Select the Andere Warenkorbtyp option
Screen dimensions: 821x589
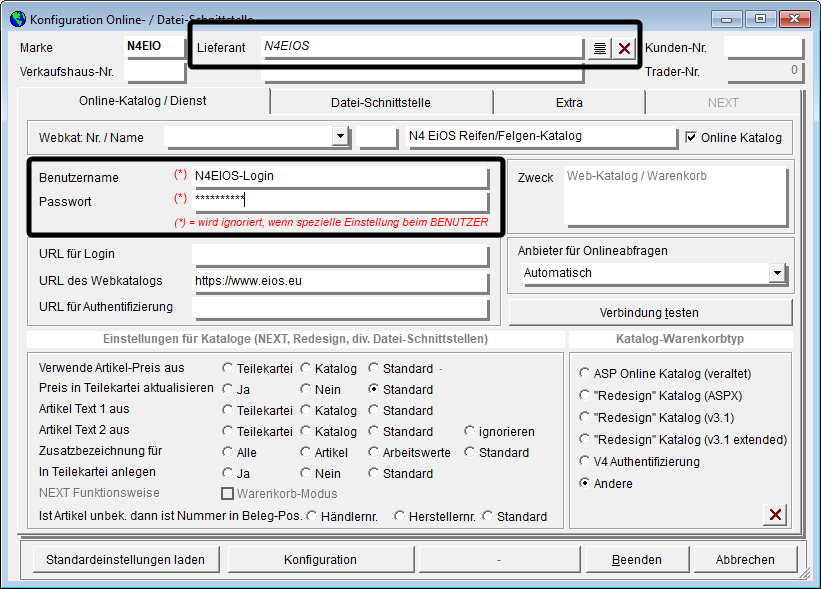pyautogui.click(x=584, y=483)
